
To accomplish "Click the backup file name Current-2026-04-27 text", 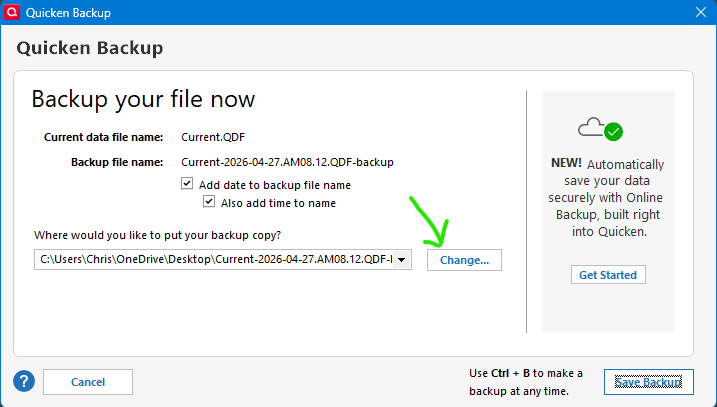I will tap(287, 162).
